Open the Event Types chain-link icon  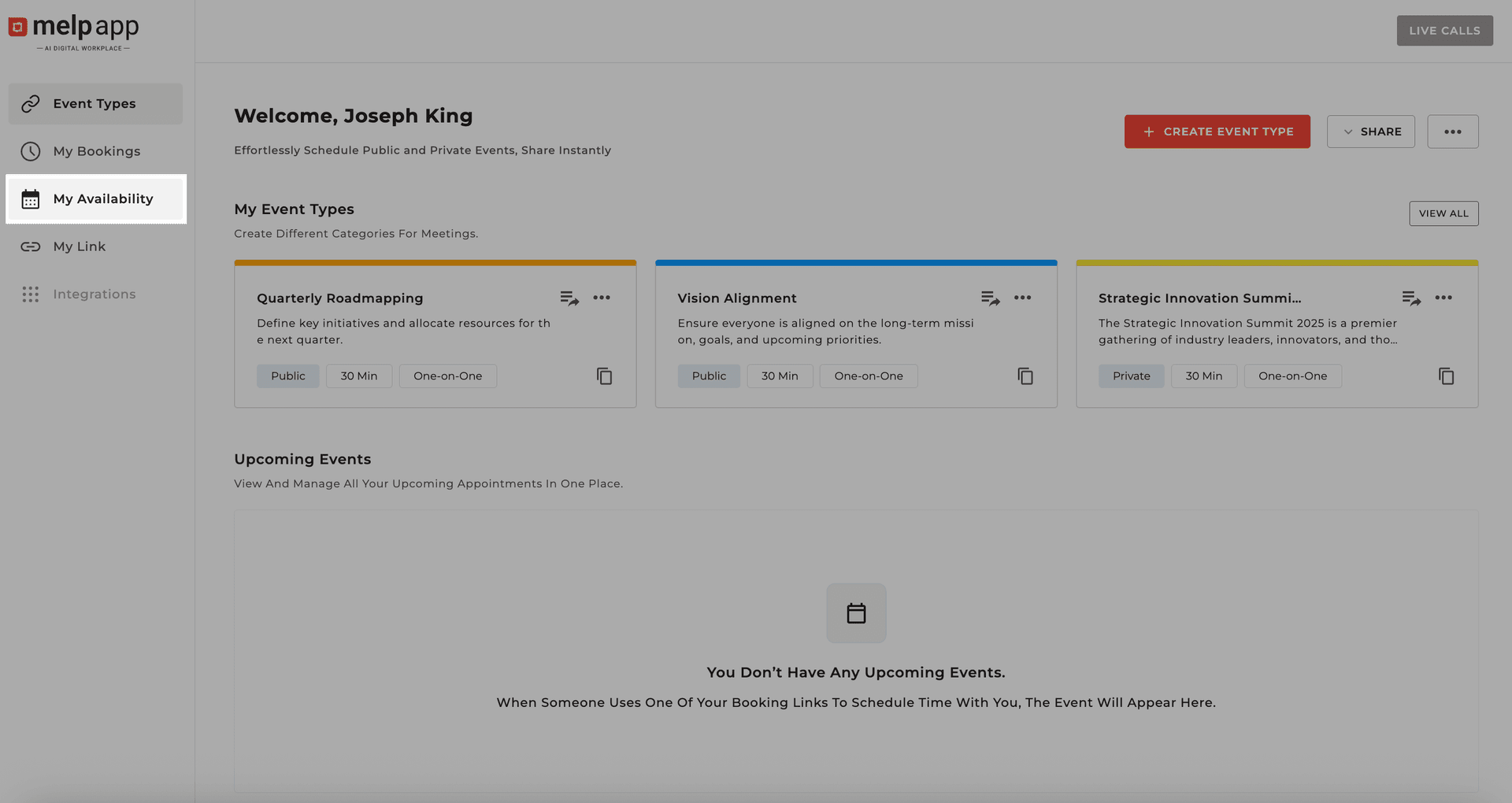tap(30, 103)
